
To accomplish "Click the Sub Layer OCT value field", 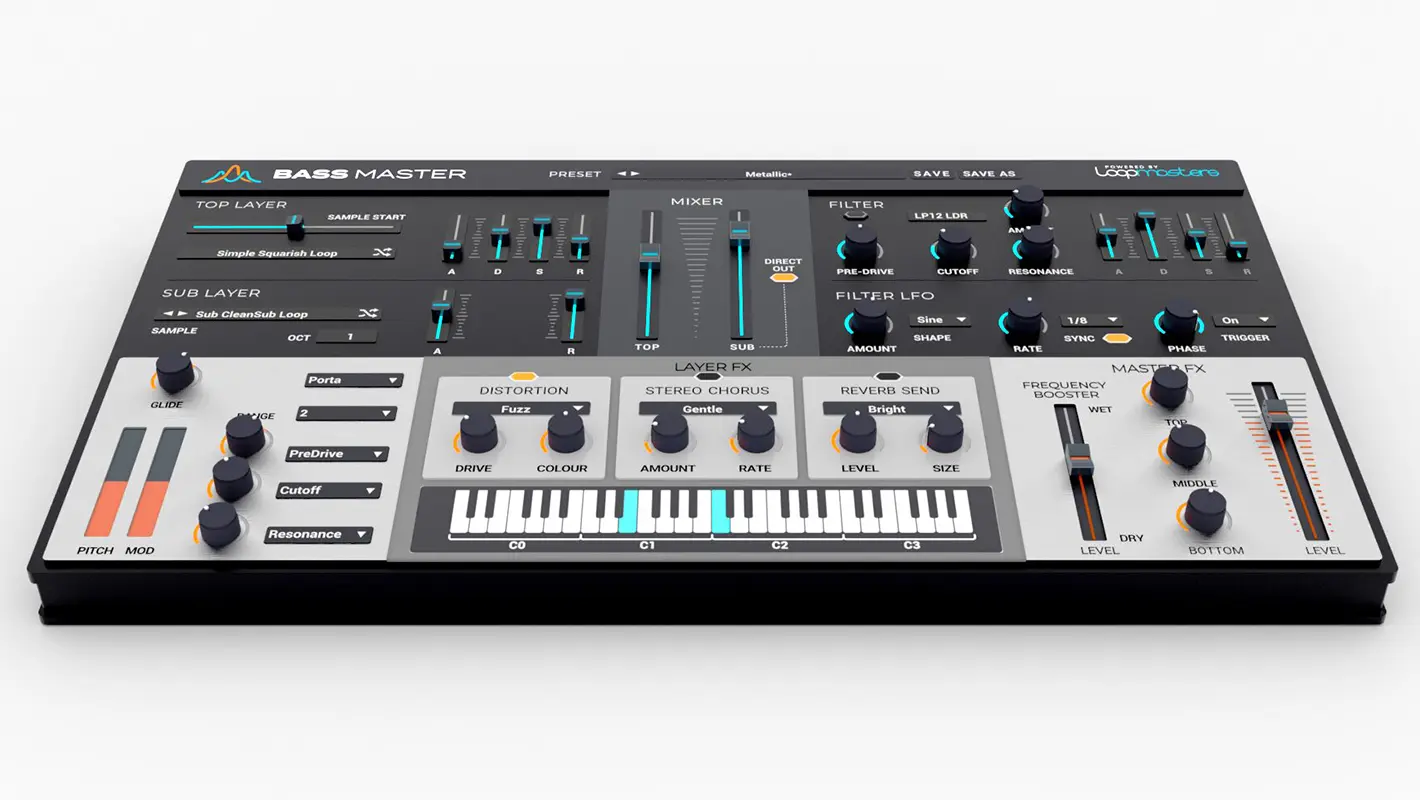I will pos(349,337).
